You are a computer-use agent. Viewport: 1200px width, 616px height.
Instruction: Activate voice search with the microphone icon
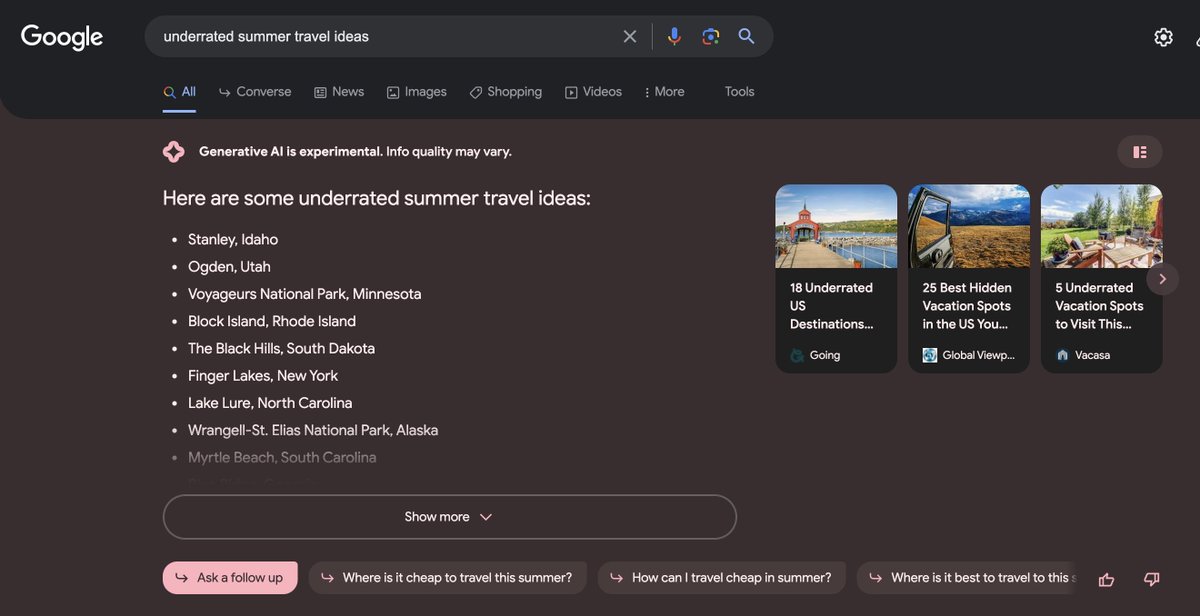pyautogui.click(x=674, y=36)
